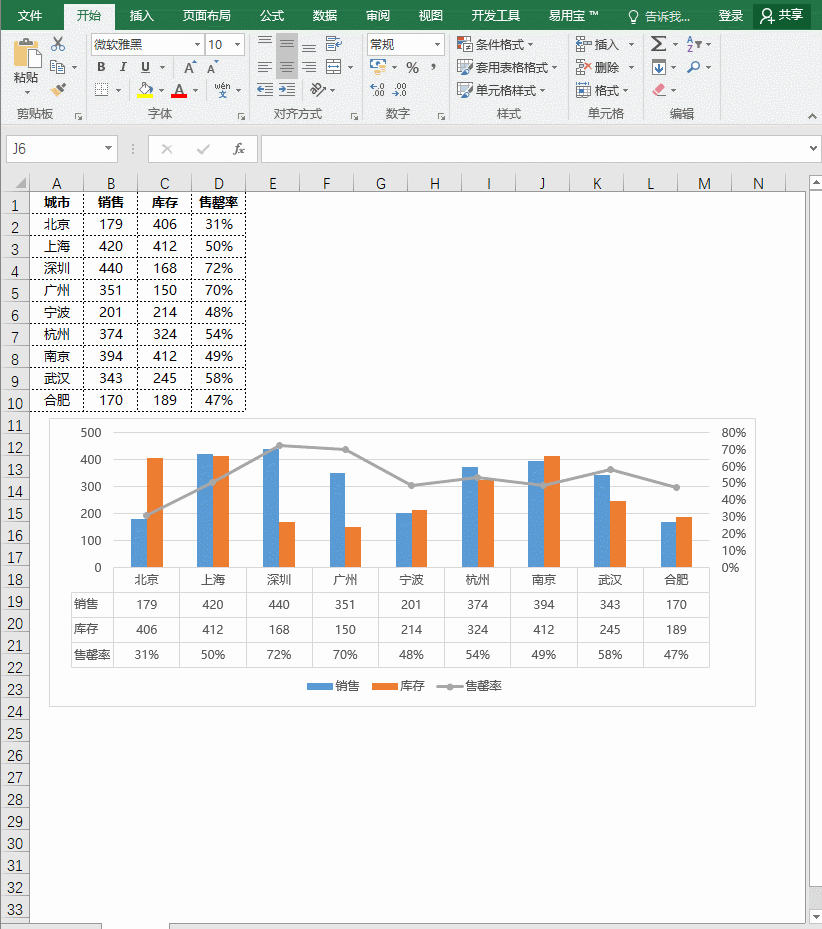Viewport: 822px width, 929px height.
Task: Open 单元格样式 cell styles menu
Action: point(501,90)
